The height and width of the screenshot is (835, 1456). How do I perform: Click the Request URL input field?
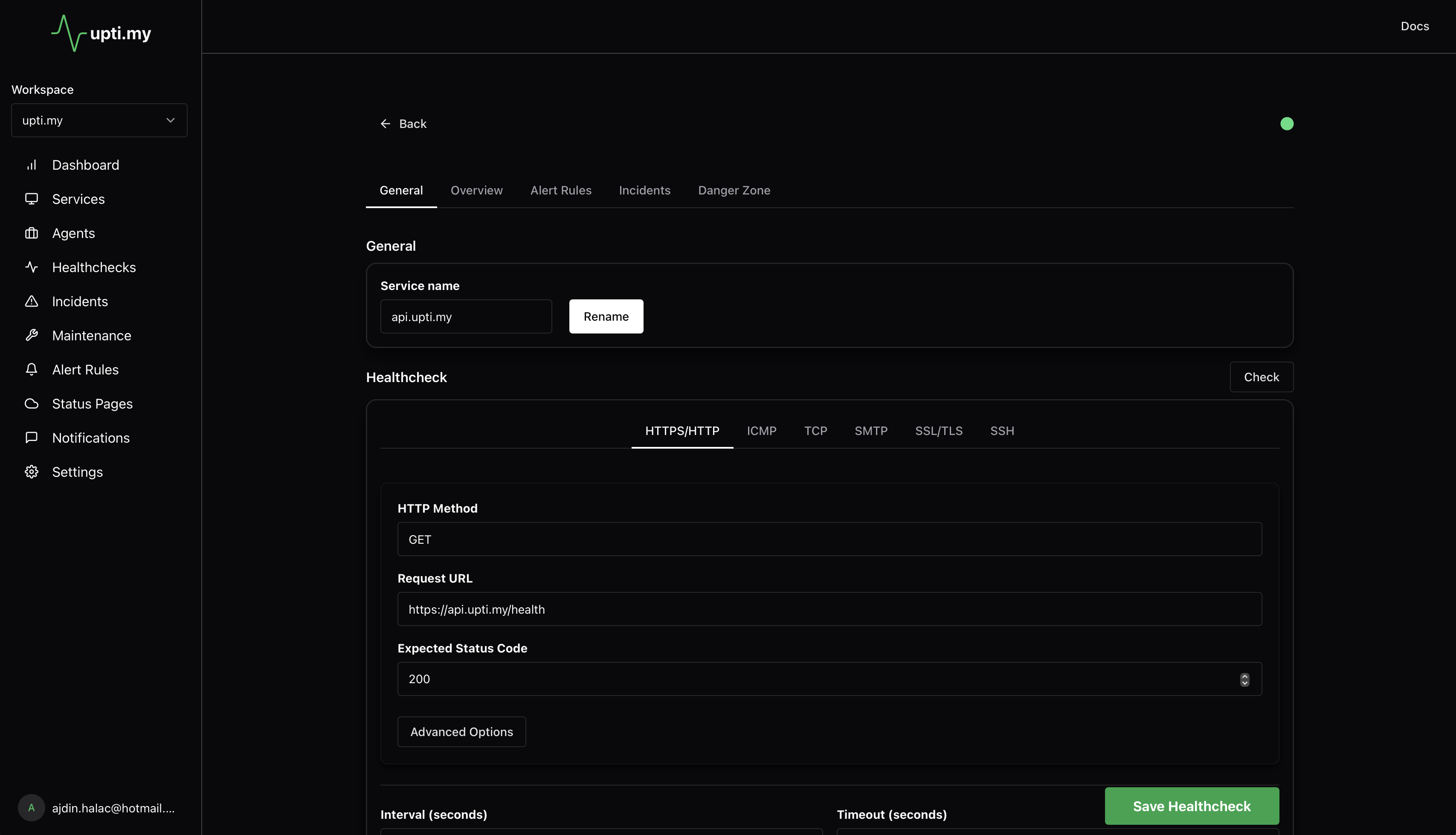(829, 609)
